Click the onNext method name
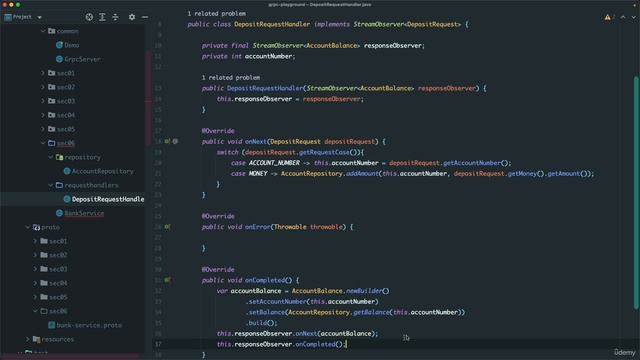The image size is (640, 360). tap(256, 142)
